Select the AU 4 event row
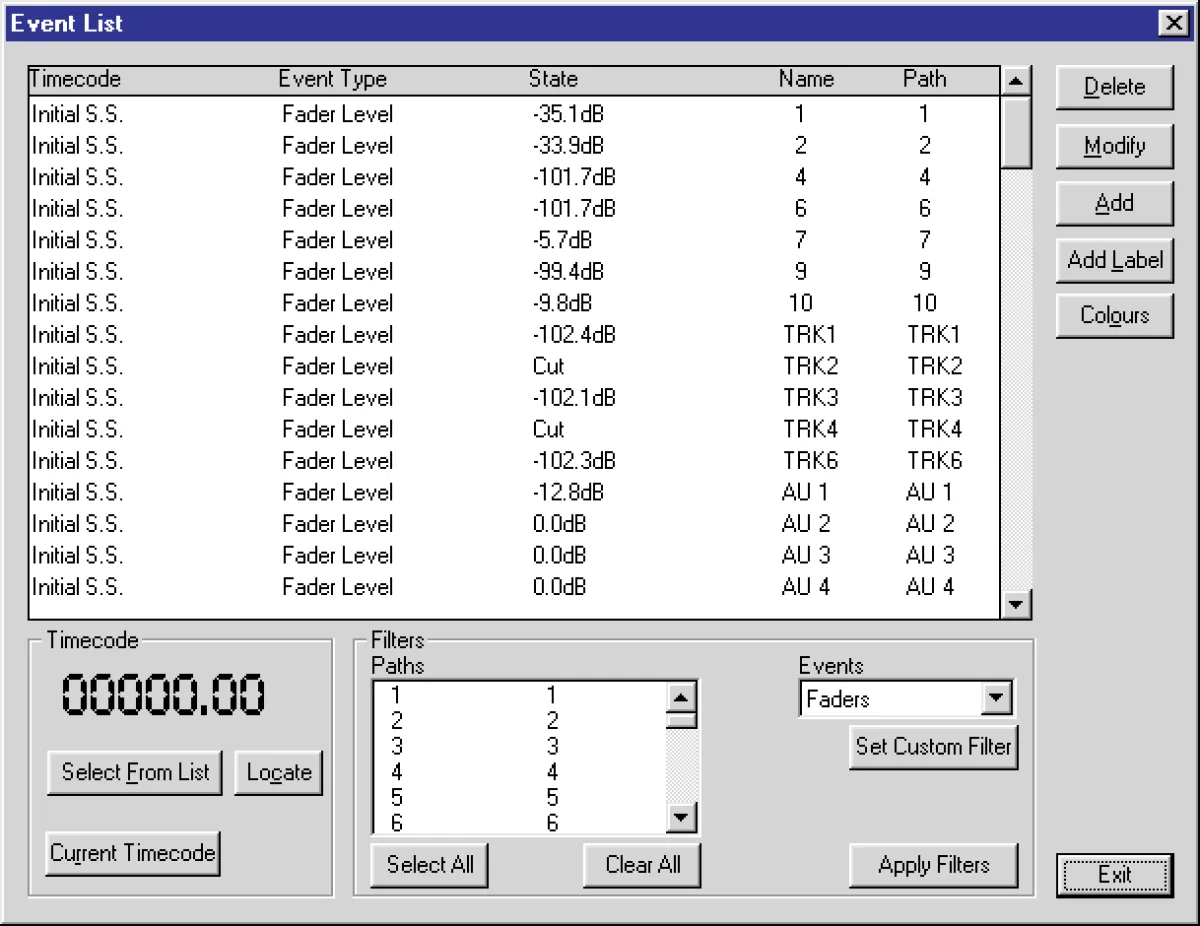Image resolution: width=1200 pixels, height=926 pixels. [x=514, y=587]
